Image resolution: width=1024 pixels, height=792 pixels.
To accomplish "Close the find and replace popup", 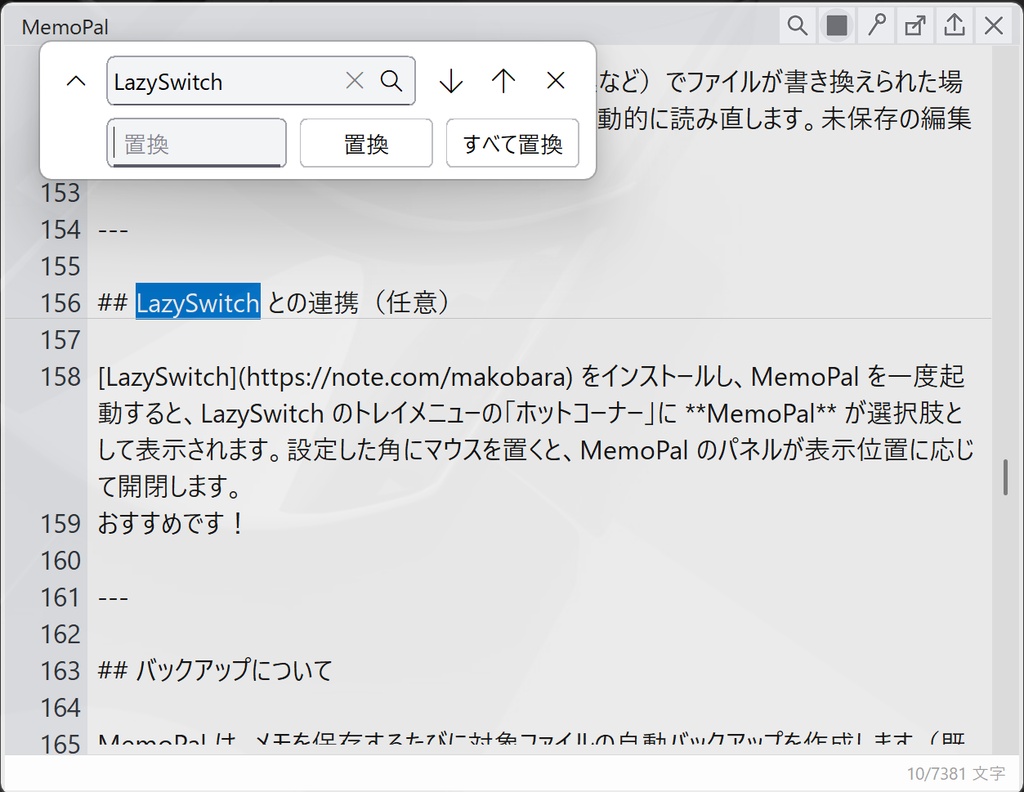I will (555, 81).
